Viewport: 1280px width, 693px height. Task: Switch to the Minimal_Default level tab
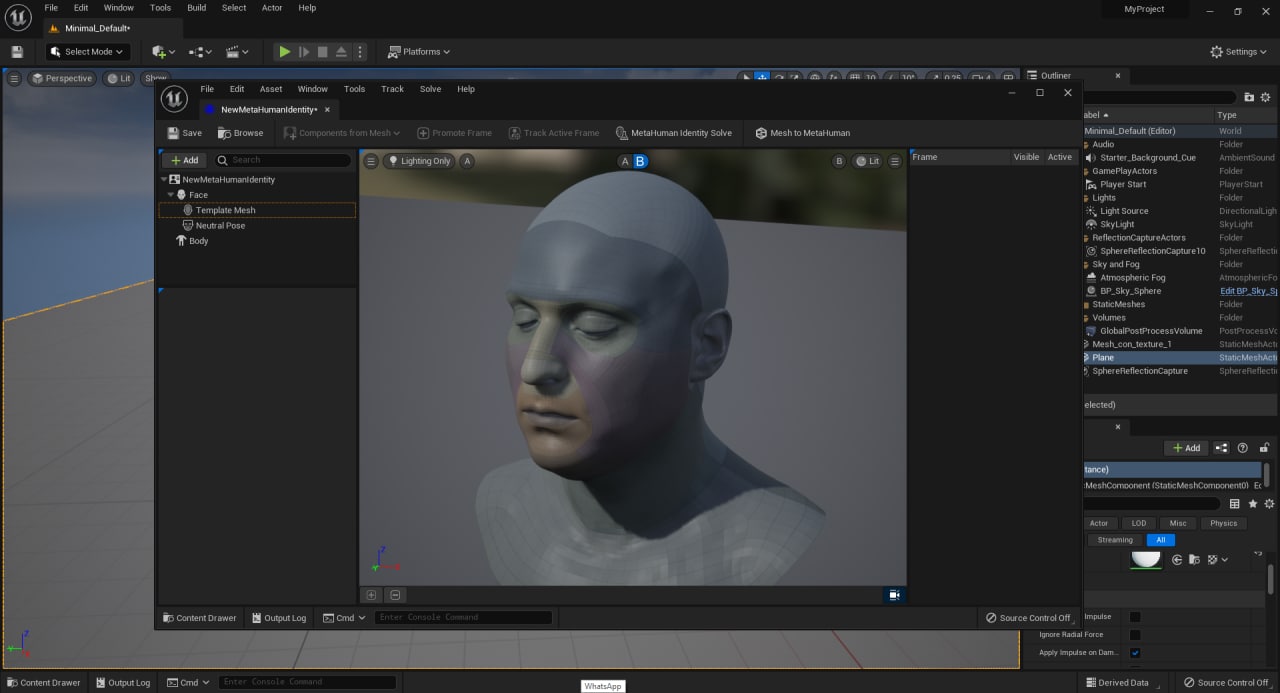click(x=97, y=28)
